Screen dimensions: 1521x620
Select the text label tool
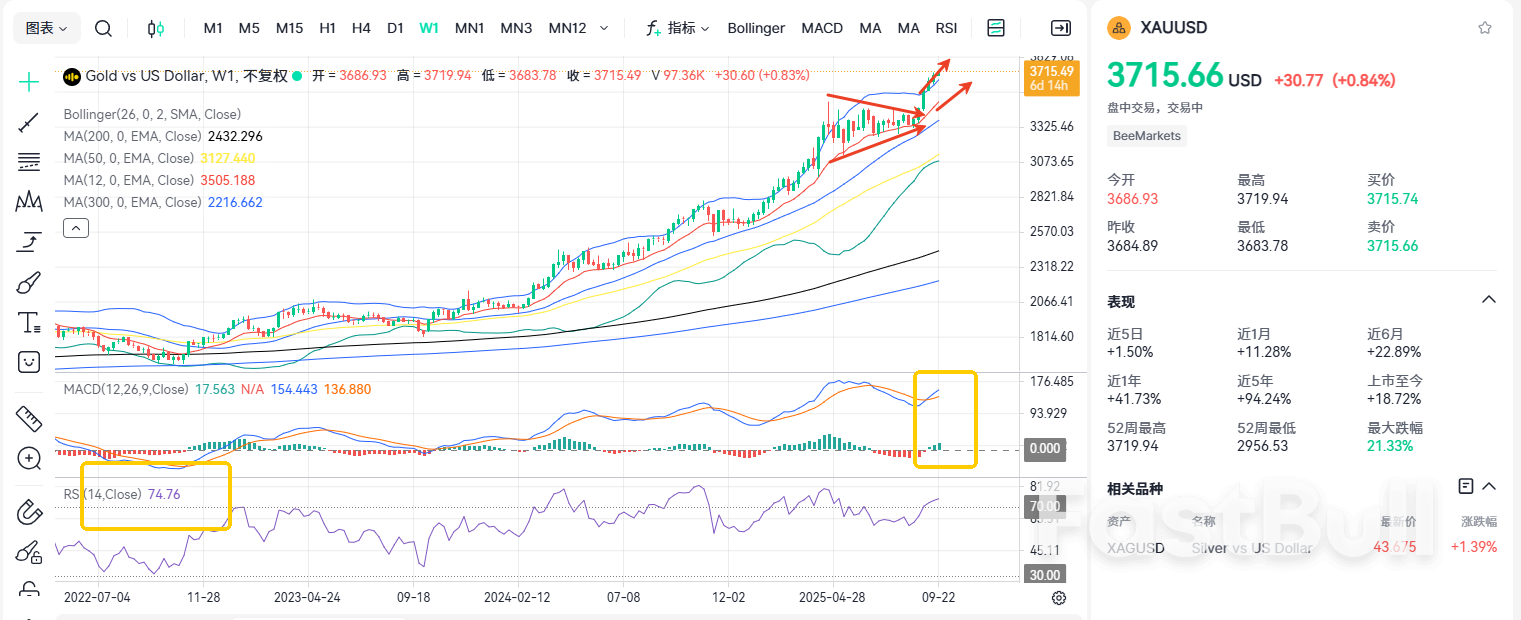28,322
